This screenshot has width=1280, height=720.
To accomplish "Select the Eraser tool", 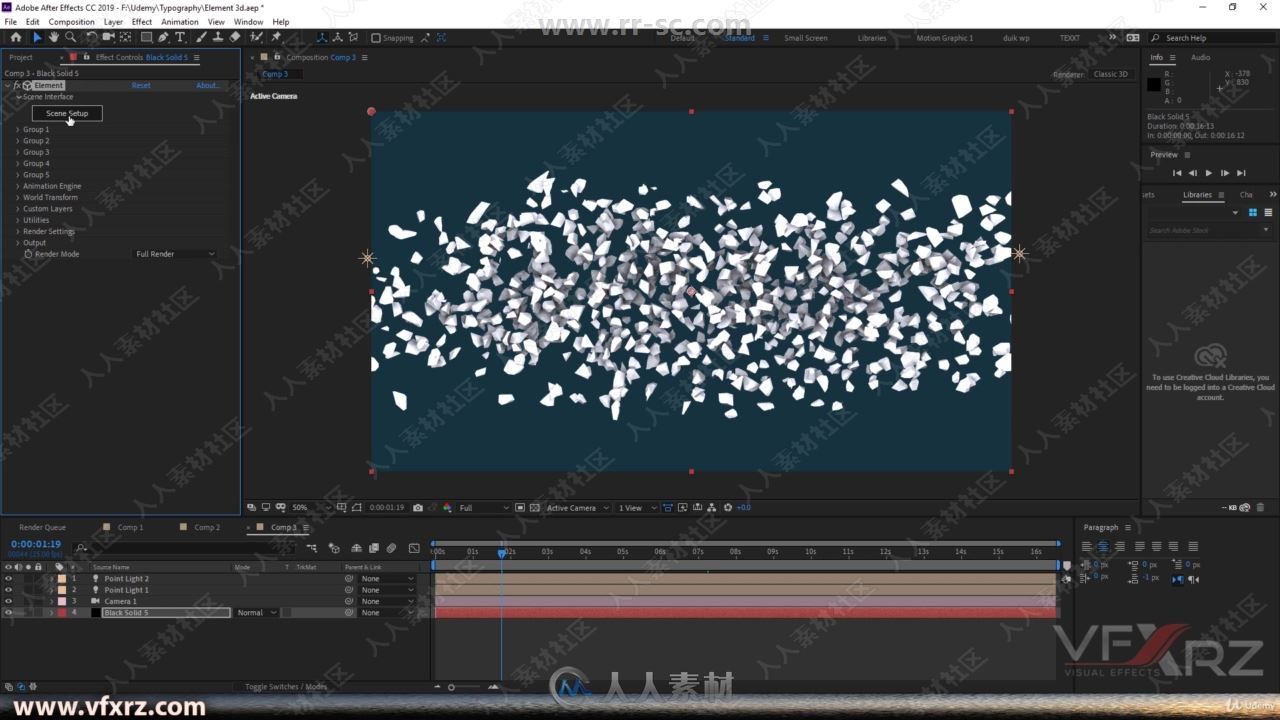I will 235,37.
